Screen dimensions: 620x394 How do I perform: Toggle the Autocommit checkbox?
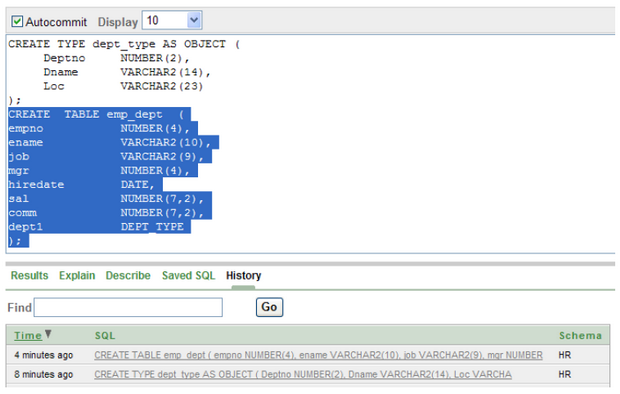pyautogui.click(x=17, y=21)
